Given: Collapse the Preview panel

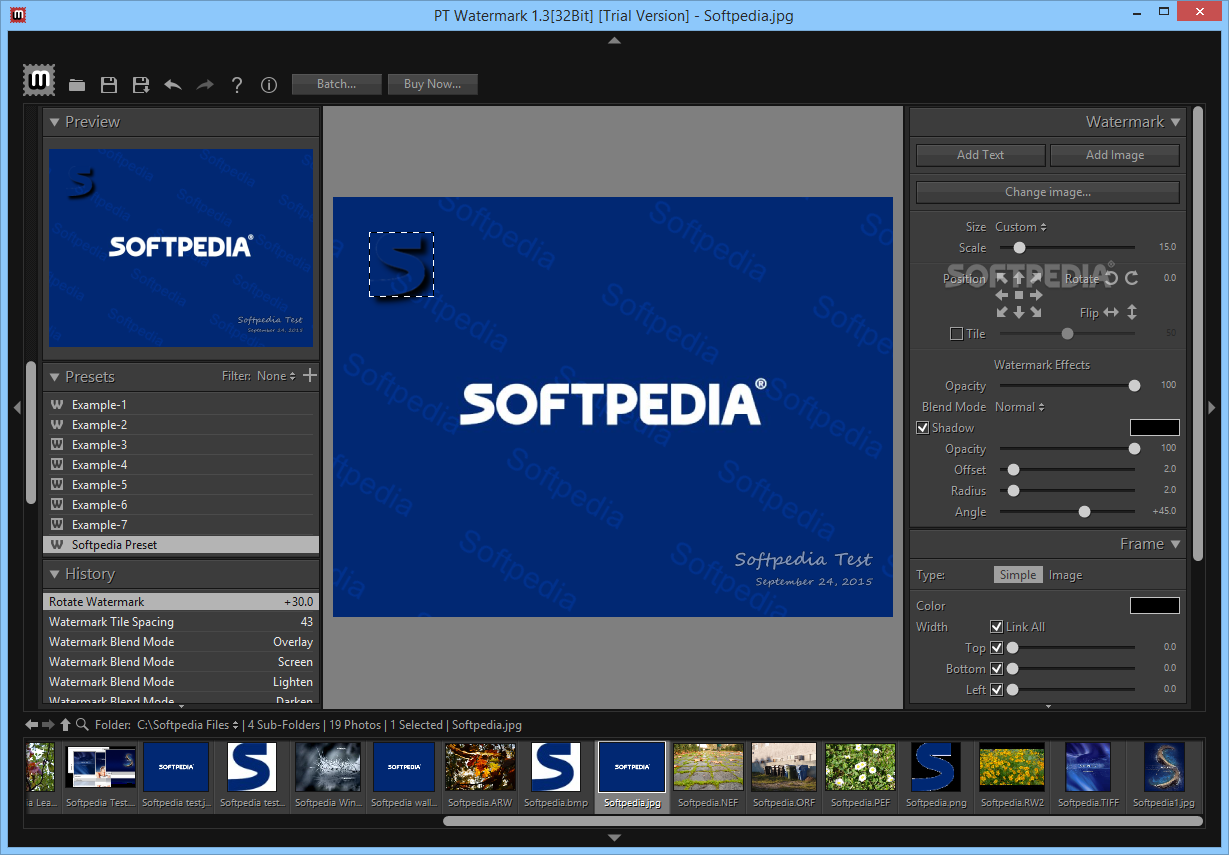Looking at the screenshot, I should 55,122.
